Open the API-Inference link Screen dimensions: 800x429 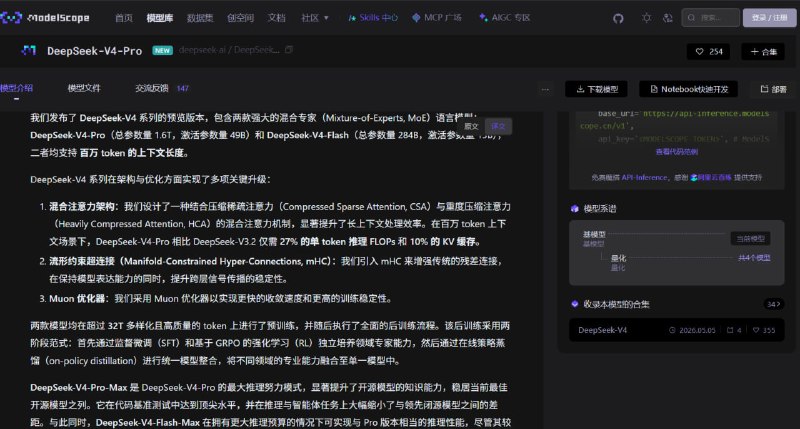(644, 178)
